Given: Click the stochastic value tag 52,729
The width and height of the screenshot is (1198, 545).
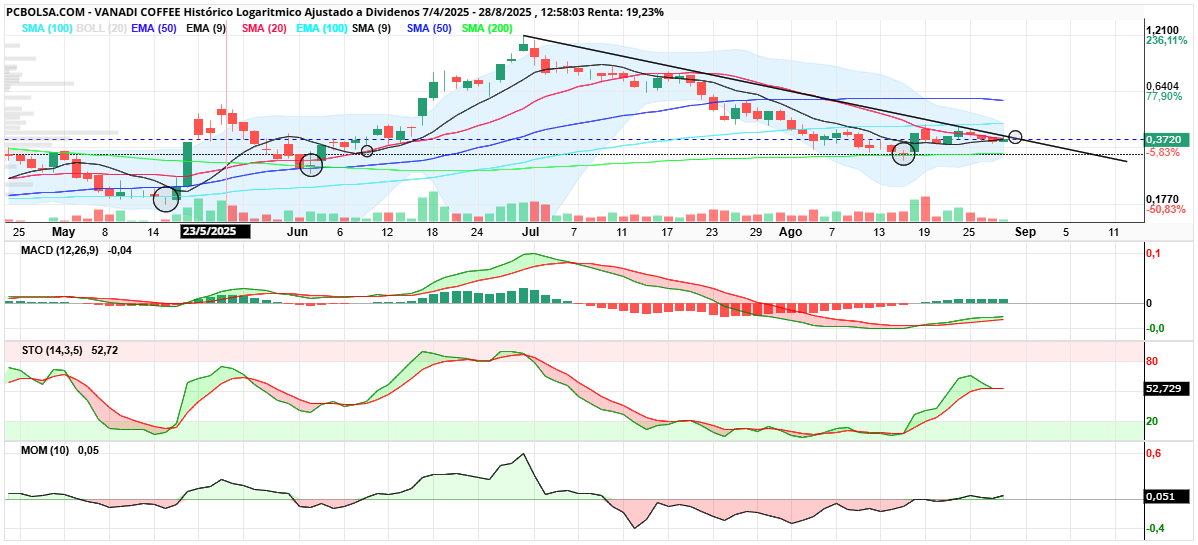Looking at the screenshot, I should pos(1166,389).
